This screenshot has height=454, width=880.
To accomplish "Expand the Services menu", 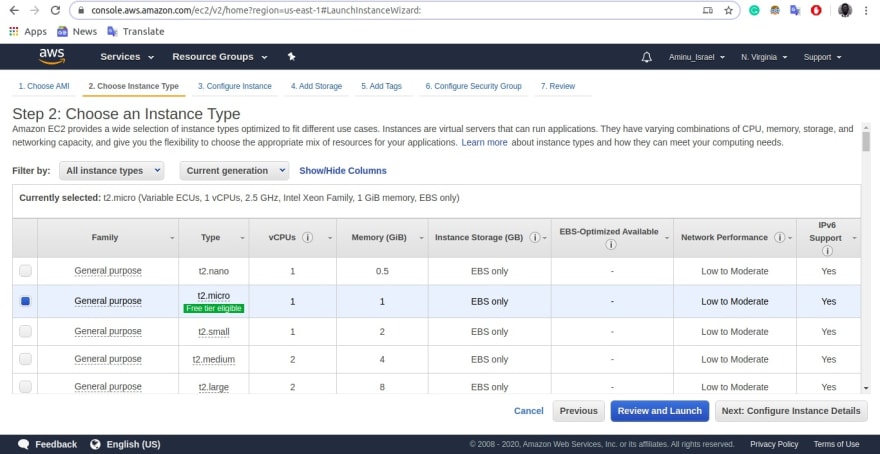I will pyautogui.click(x=127, y=57).
